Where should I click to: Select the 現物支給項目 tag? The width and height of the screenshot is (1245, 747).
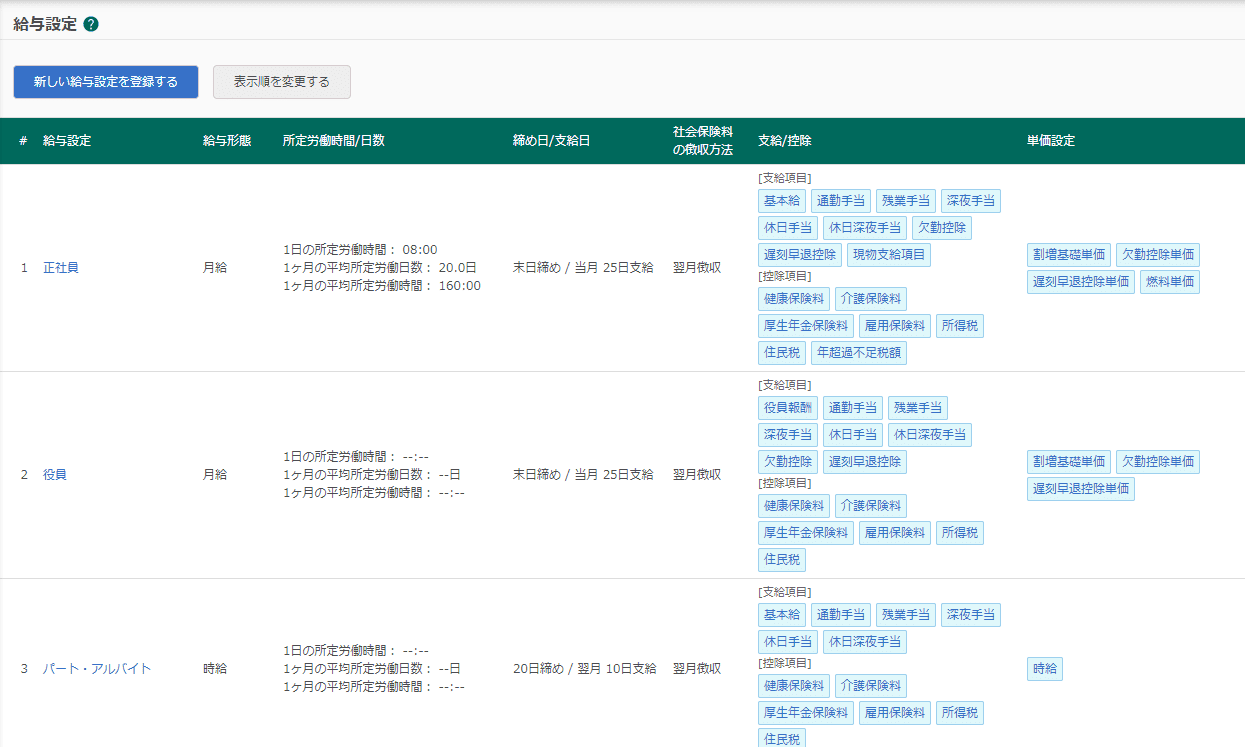888,255
